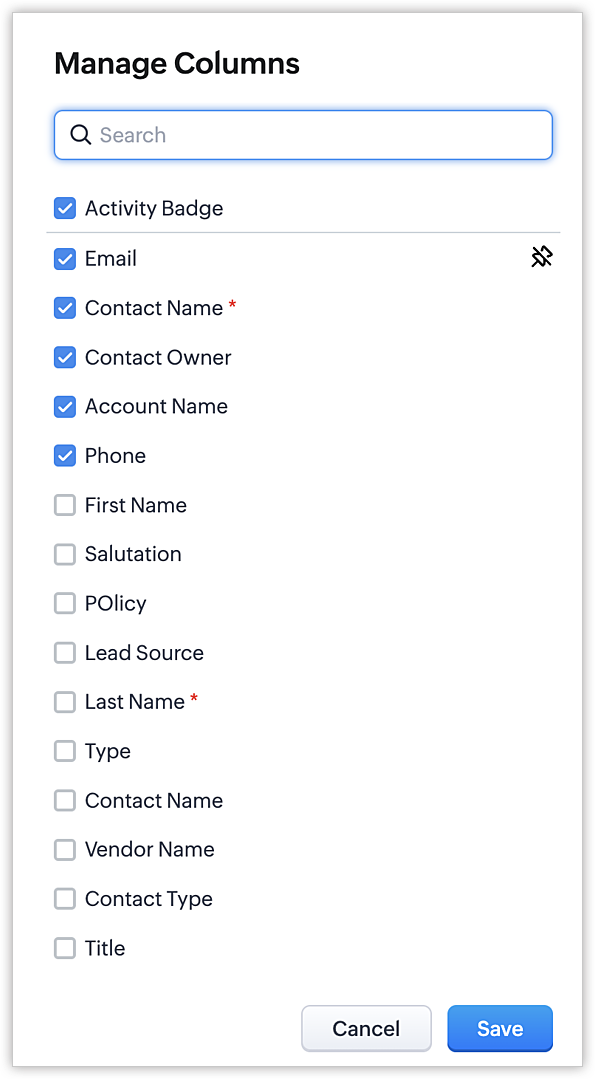Tick the Vendor Name checkbox

click(x=65, y=850)
